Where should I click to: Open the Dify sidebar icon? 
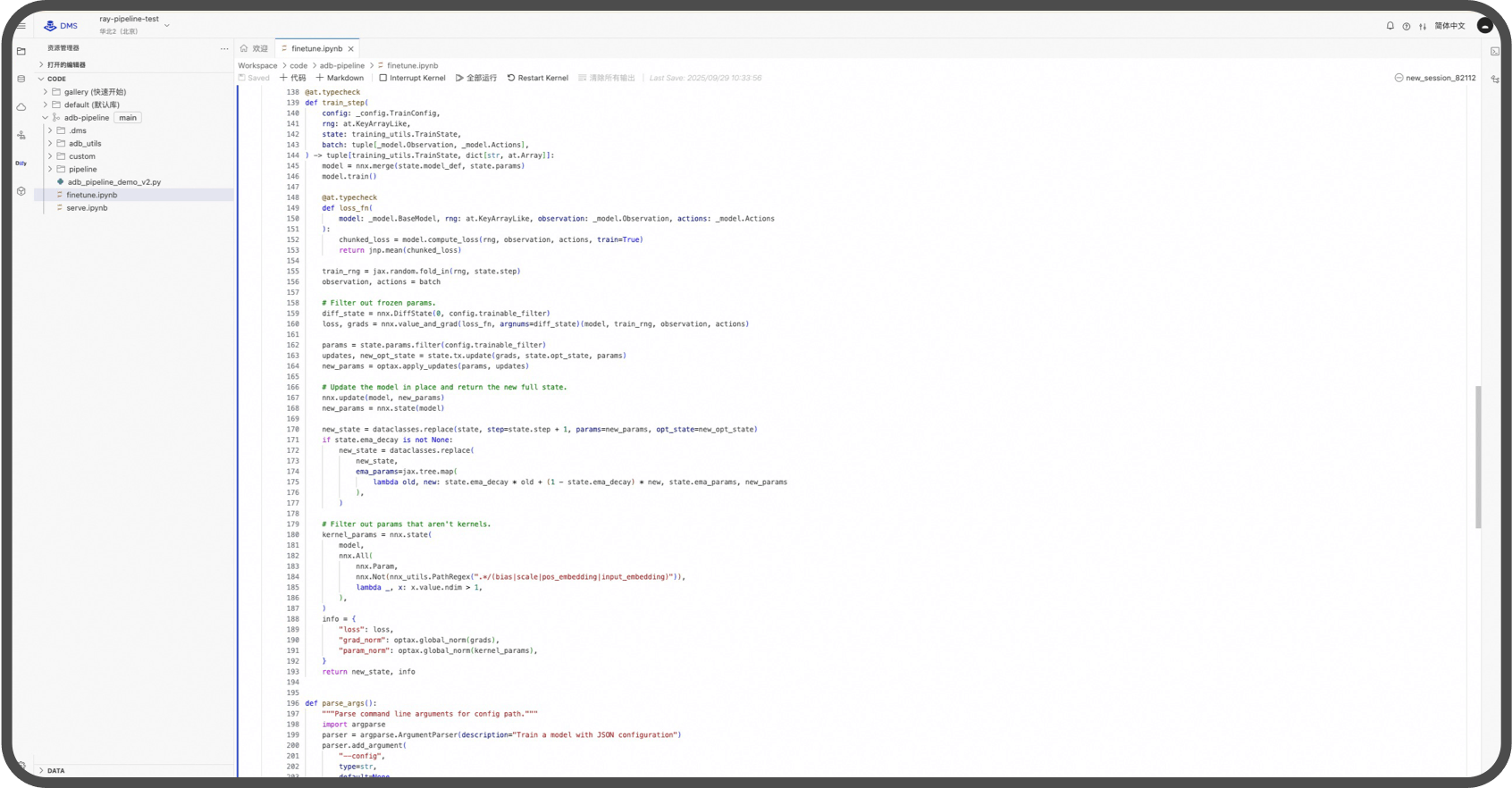[x=21, y=163]
